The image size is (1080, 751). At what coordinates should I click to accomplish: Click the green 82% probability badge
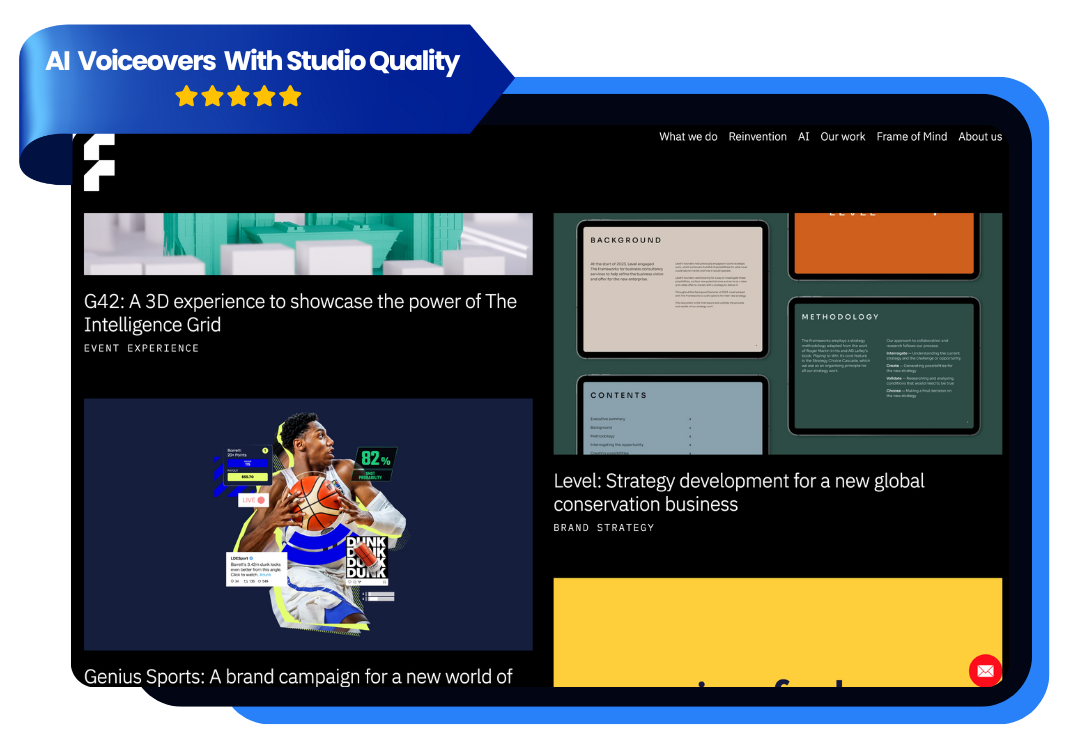point(376,461)
